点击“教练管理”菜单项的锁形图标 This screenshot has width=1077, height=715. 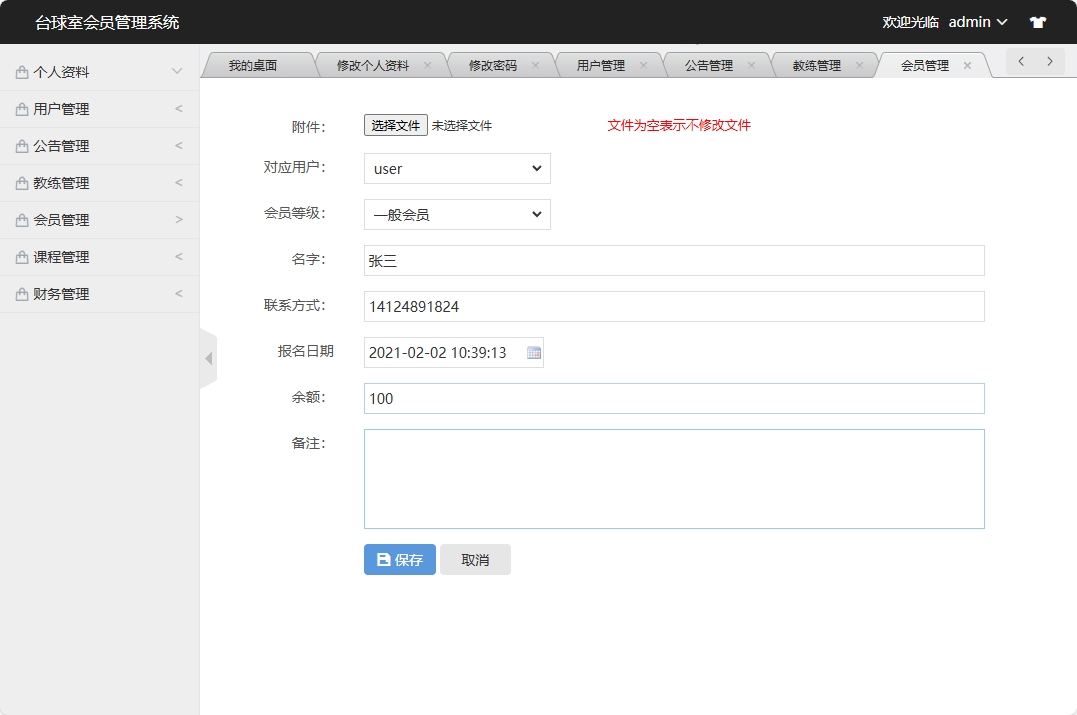(x=20, y=182)
